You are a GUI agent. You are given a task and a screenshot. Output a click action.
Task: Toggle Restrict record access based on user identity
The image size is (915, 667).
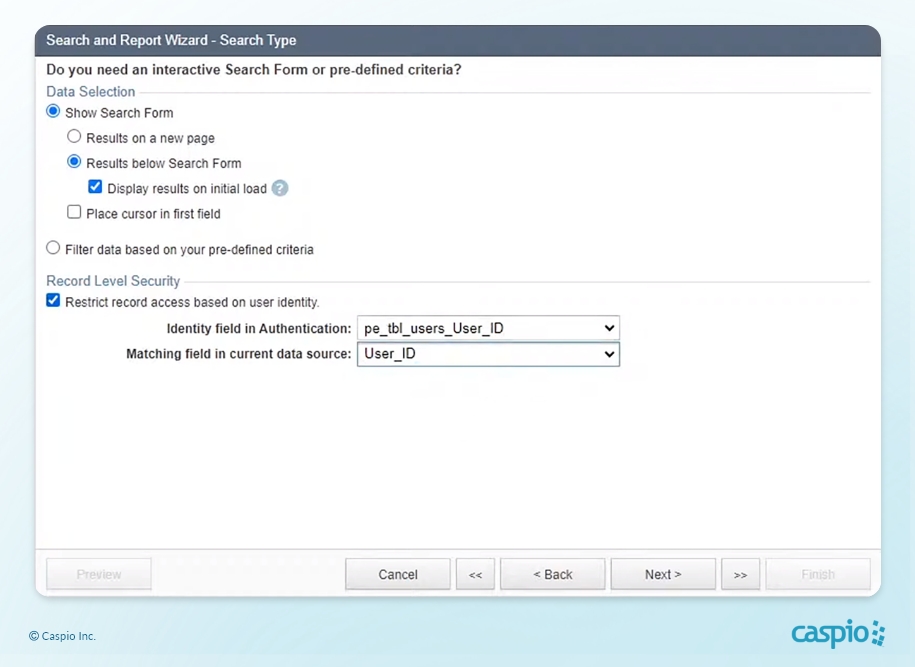coord(54,301)
